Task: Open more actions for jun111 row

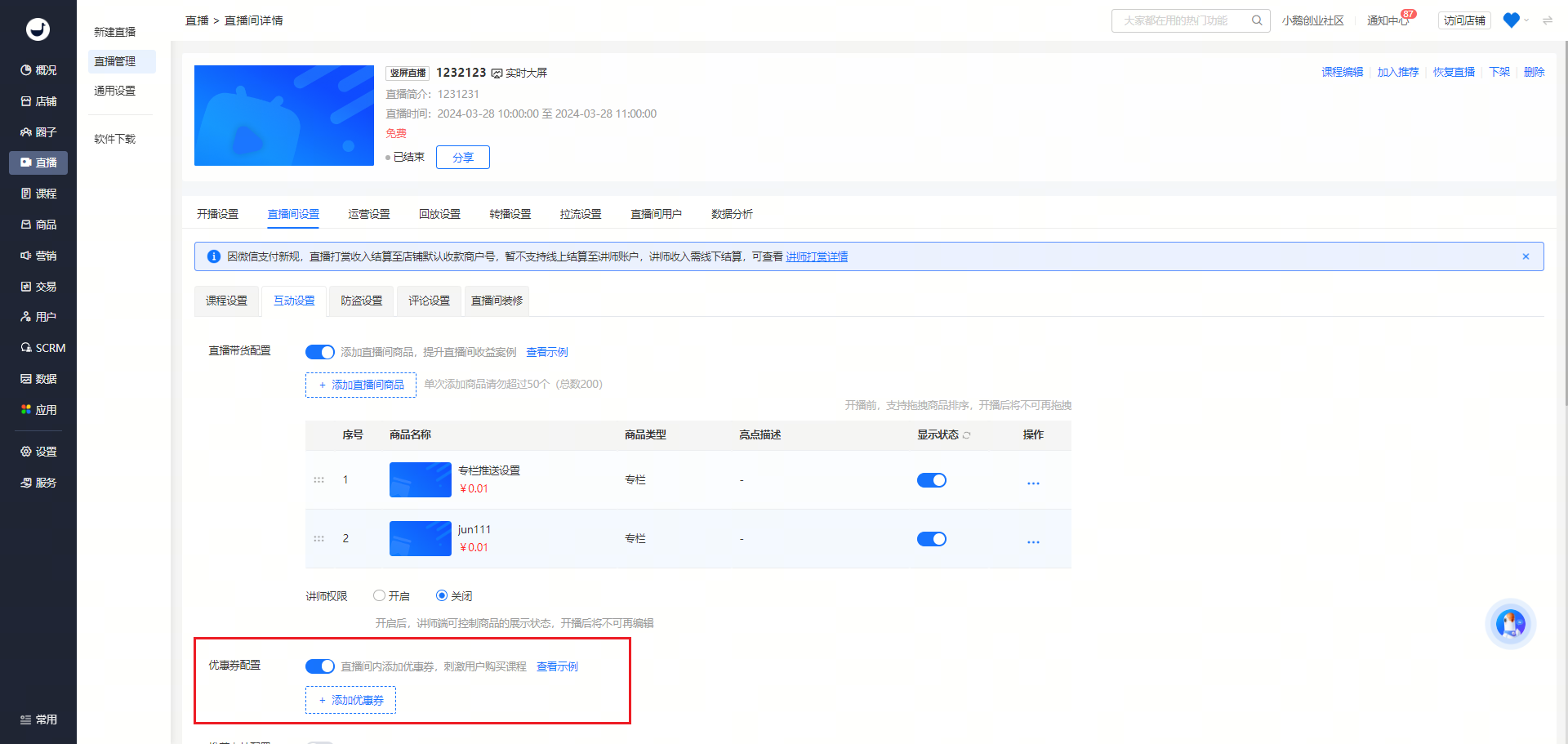Action: pos(1033,541)
